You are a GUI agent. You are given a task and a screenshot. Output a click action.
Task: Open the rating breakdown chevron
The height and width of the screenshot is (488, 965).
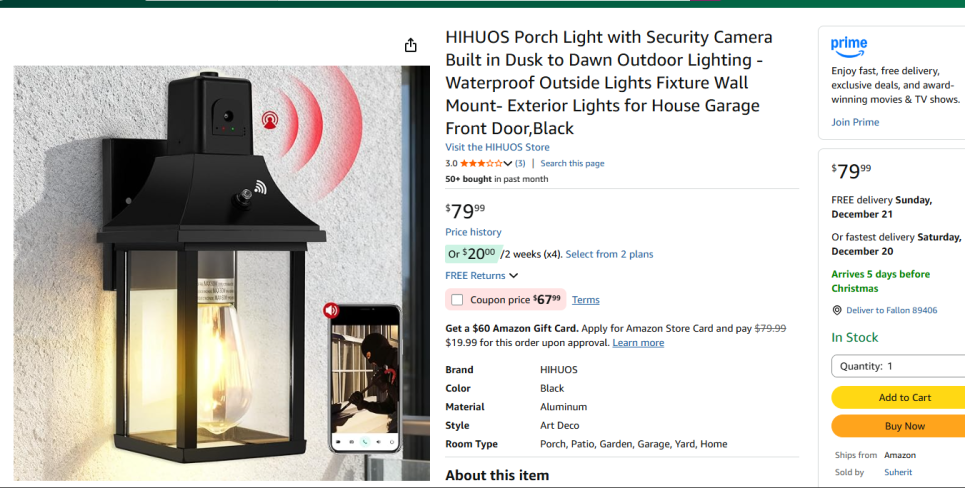tap(508, 164)
